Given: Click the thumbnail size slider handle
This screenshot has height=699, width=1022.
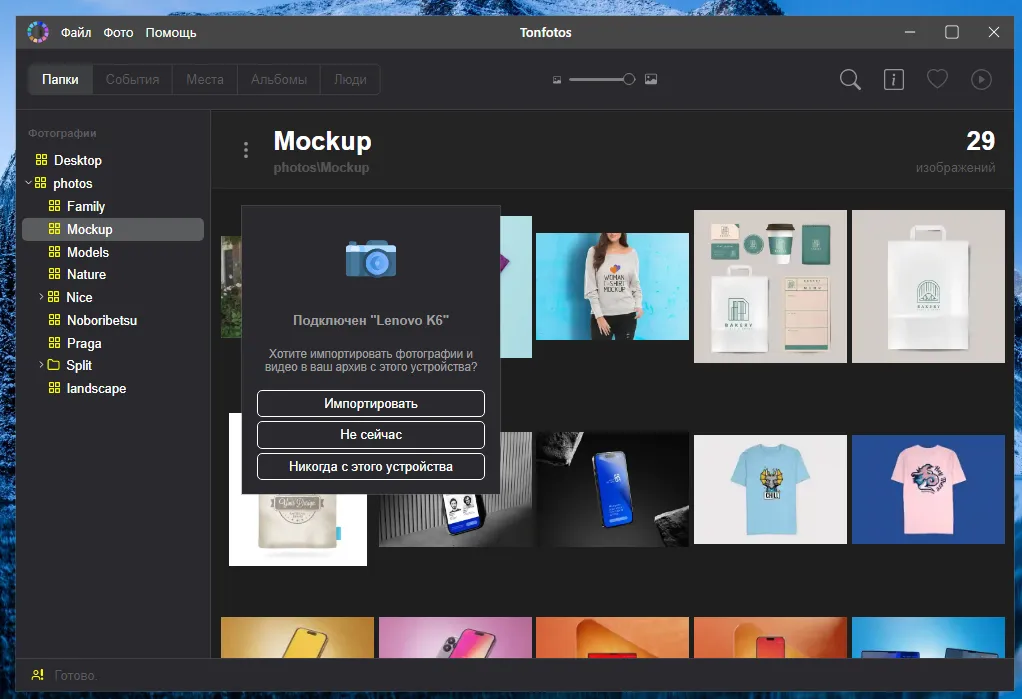Looking at the screenshot, I should [x=629, y=80].
